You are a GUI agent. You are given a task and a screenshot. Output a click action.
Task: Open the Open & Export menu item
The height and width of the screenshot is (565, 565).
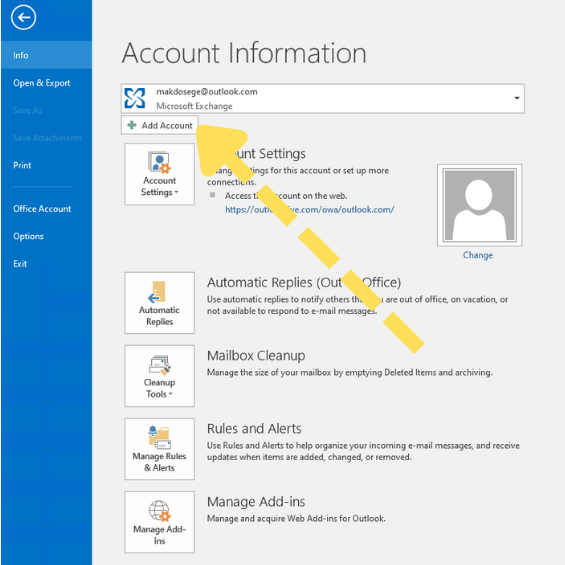(46, 83)
